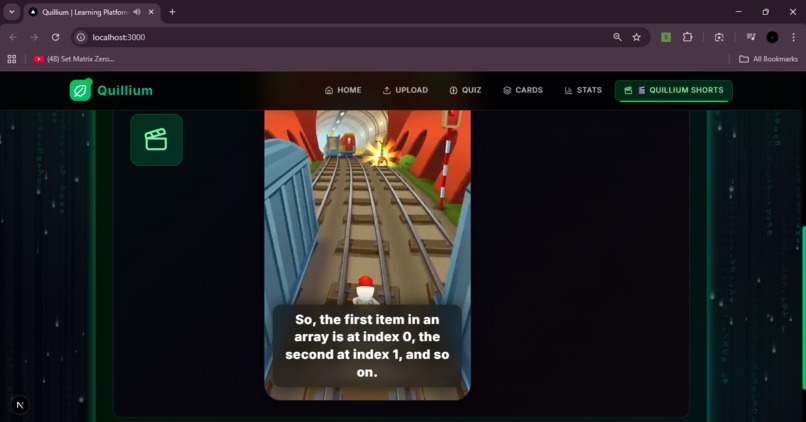This screenshot has height=422, width=806.
Task: Click the Quillium brand name text
Action: coord(125,90)
